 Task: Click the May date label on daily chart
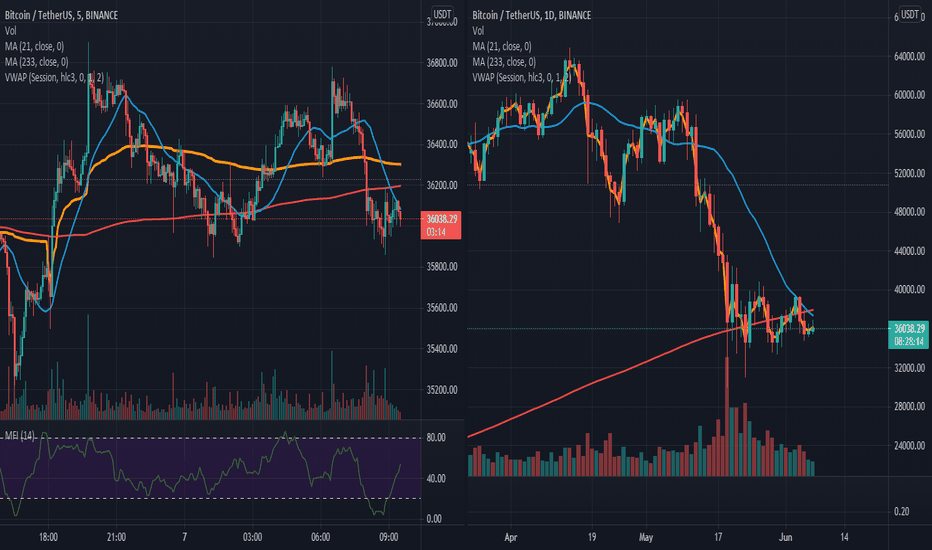pos(646,538)
